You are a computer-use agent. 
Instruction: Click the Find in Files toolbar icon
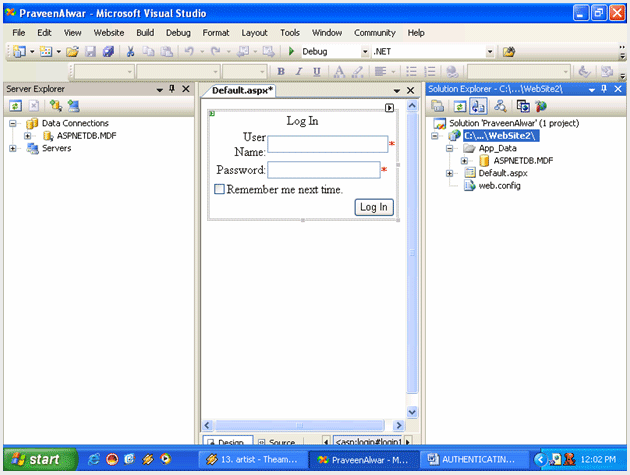point(508,51)
